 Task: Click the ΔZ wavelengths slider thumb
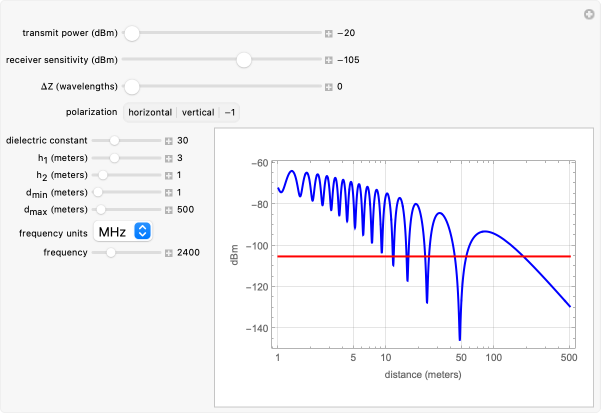pyautogui.click(x=131, y=87)
